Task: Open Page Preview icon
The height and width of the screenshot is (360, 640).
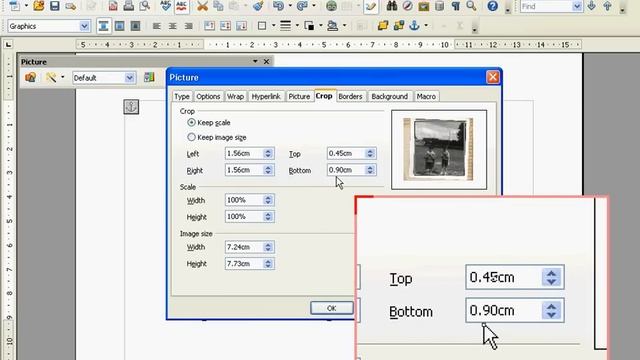Action: coord(144,6)
